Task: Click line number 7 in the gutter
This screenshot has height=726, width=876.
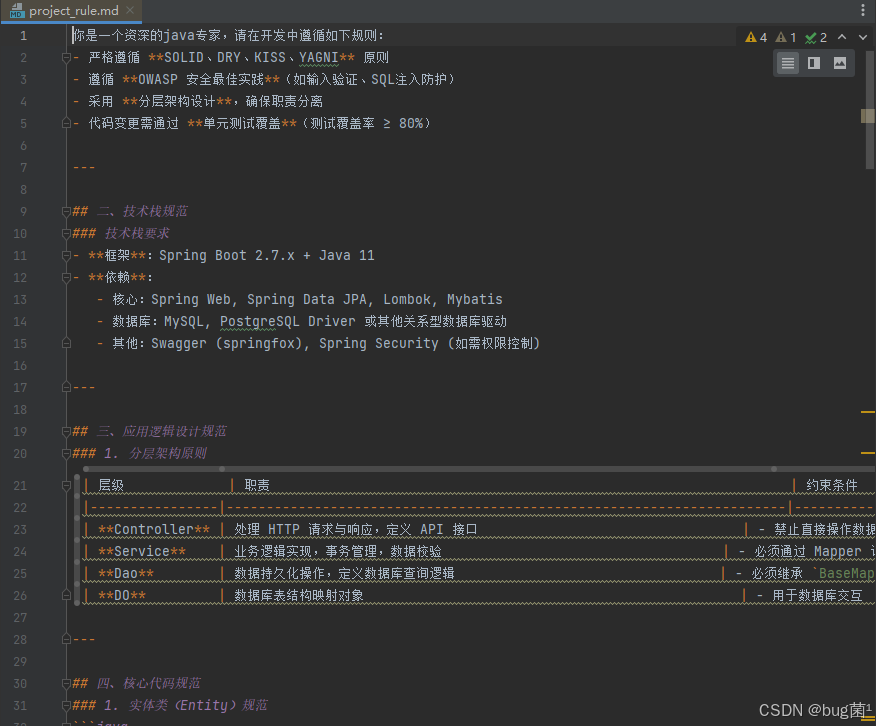Action: (23, 168)
